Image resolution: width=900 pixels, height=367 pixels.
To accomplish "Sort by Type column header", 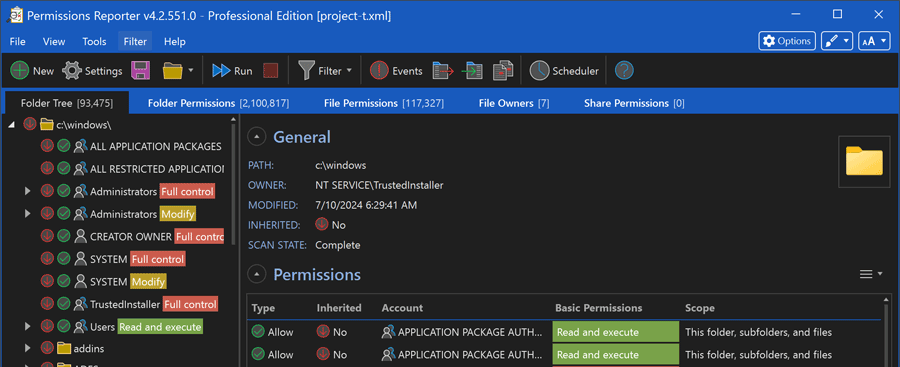I will [x=263, y=308].
